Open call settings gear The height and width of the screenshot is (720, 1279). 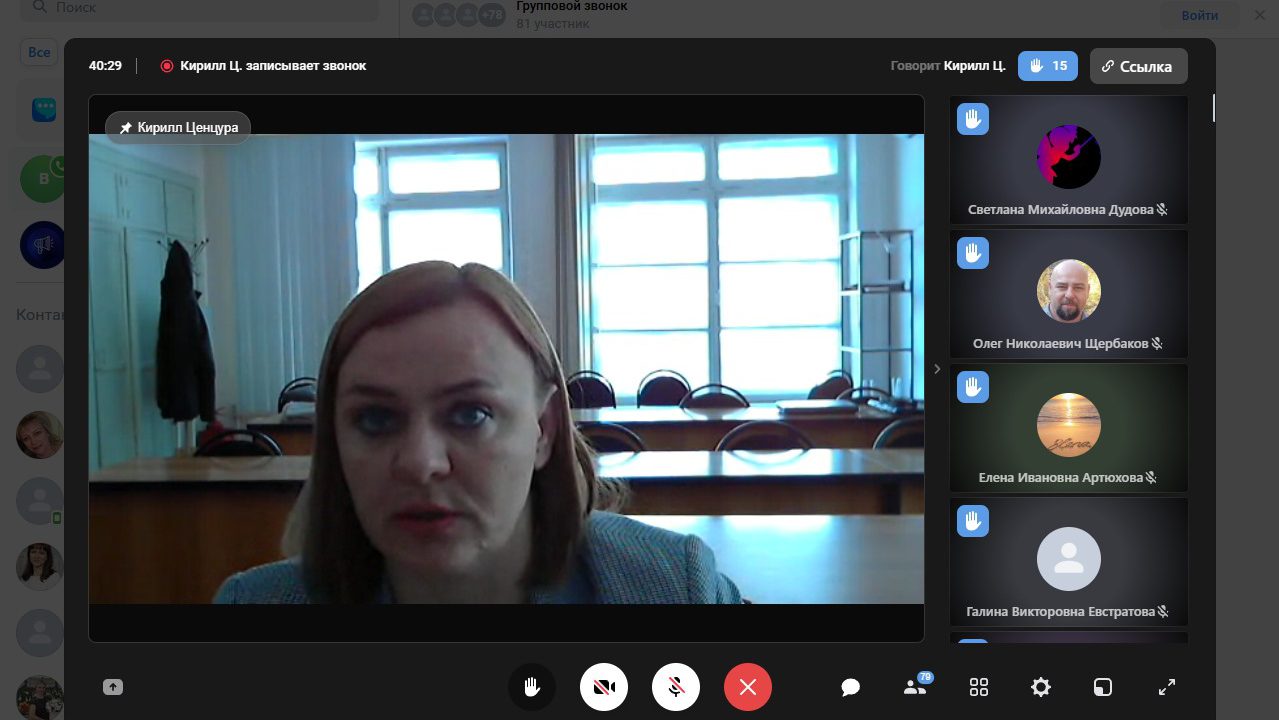tap(1041, 687)
